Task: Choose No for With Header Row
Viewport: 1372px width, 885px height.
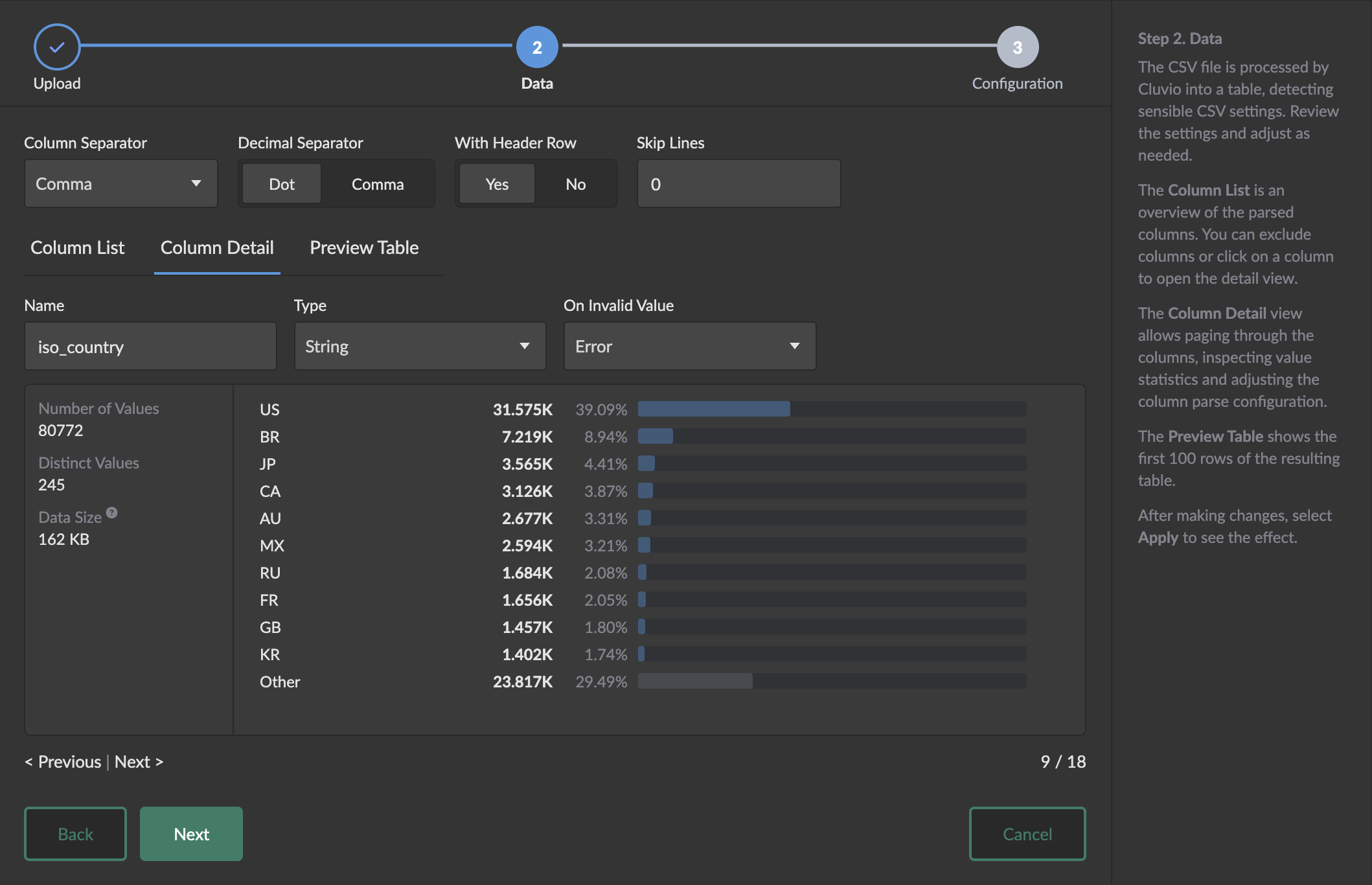Action: (575, 184)
